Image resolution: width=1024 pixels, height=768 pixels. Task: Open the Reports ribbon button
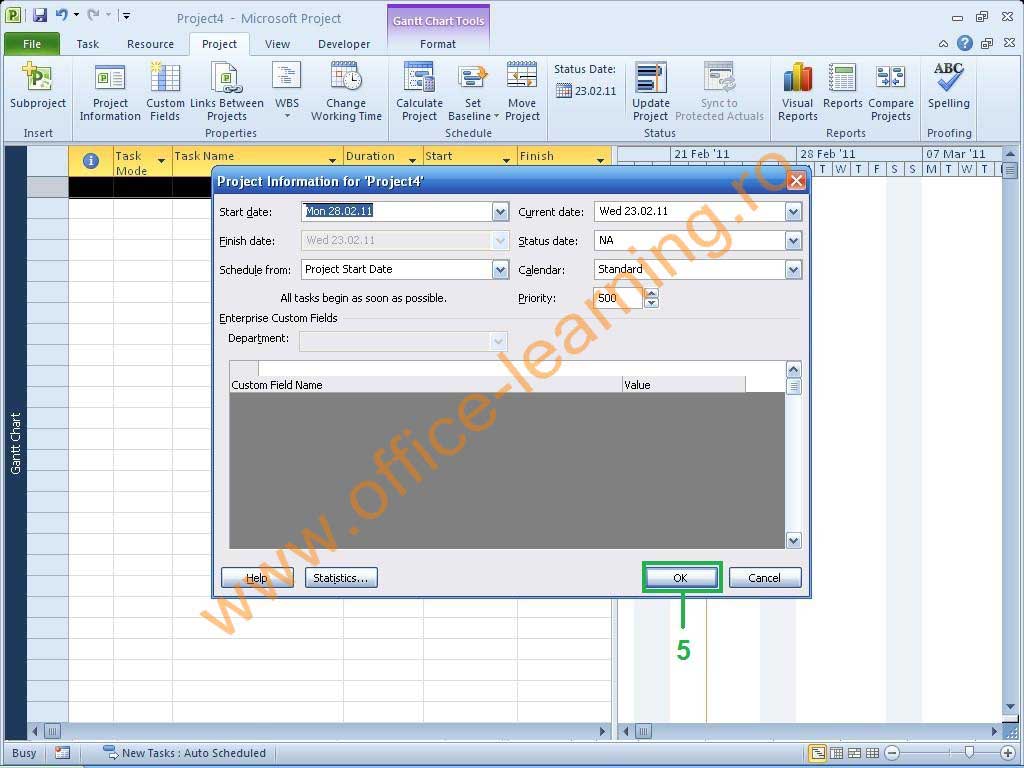point(842,86)
